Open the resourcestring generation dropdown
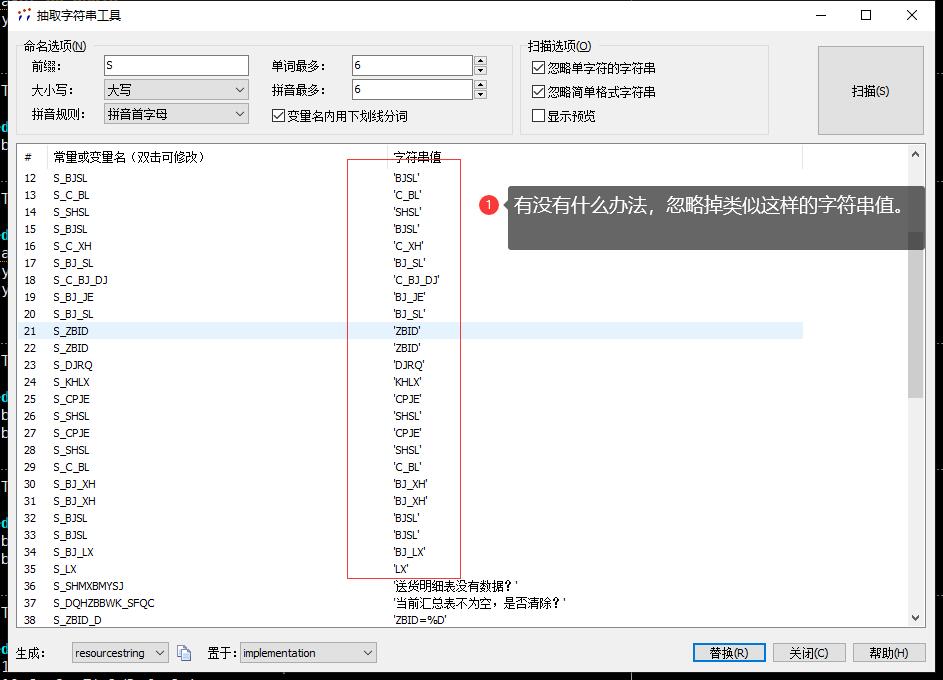Image resolution: width=943 pixels, height=680 pixels. (x=121, y=653)
